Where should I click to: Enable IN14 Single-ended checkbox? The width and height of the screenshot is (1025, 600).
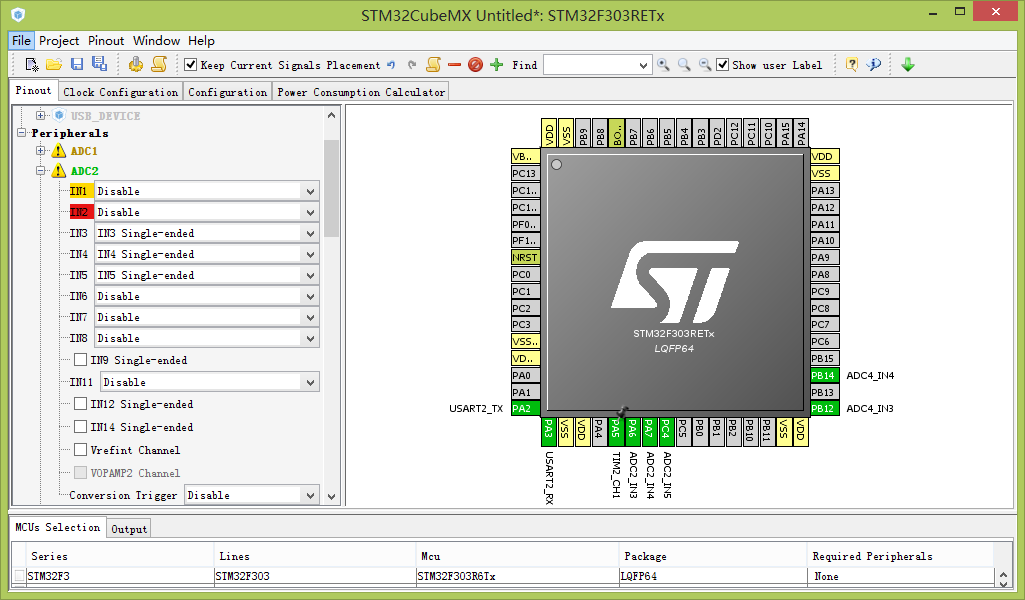point(80,427)
